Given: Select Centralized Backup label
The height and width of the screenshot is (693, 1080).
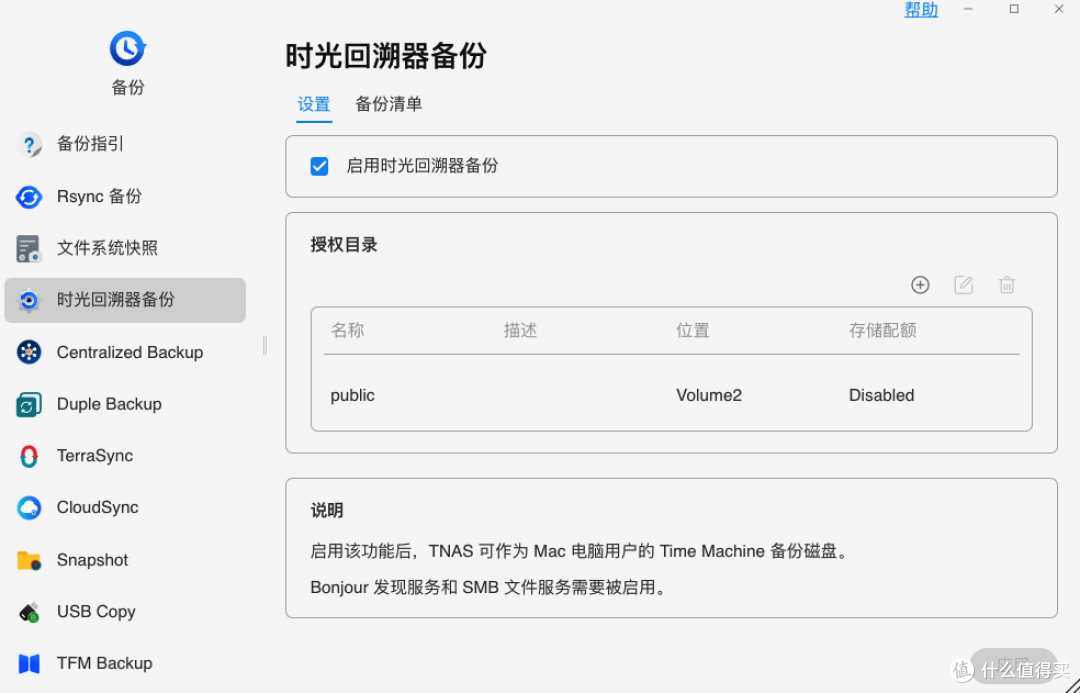Looking at the screenshot, I should click(129, 353).
